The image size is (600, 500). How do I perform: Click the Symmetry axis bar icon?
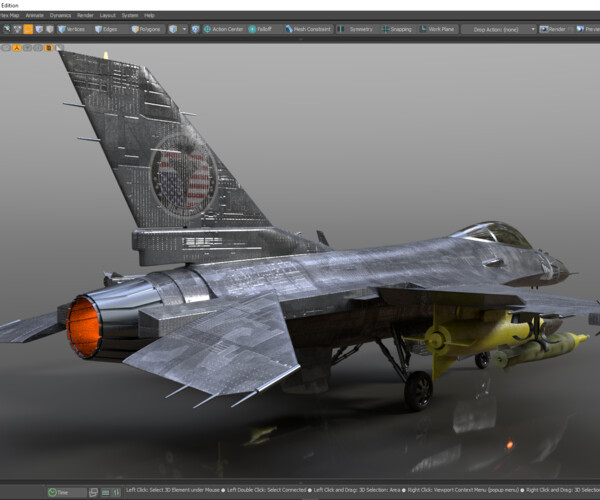[x=341, y=29]
